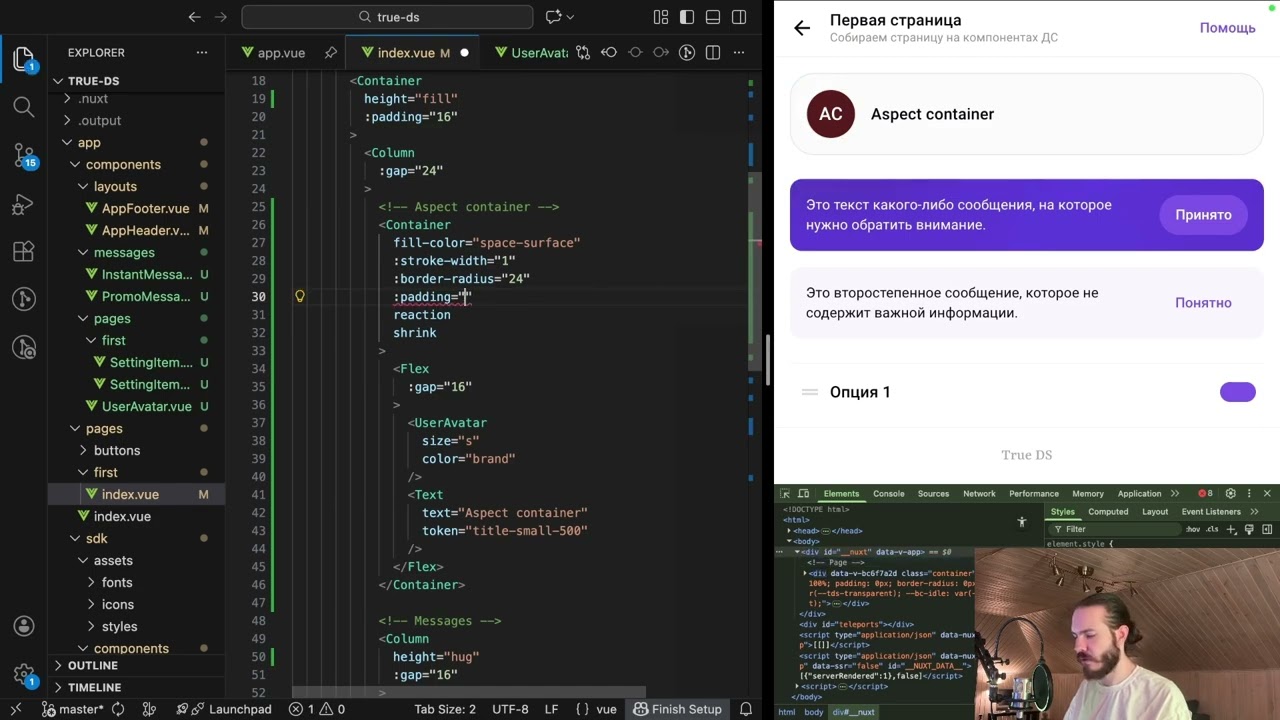Screen dimensions: 1280x720
Task: Switch to Console tab in DevTools
Action: 888,494
